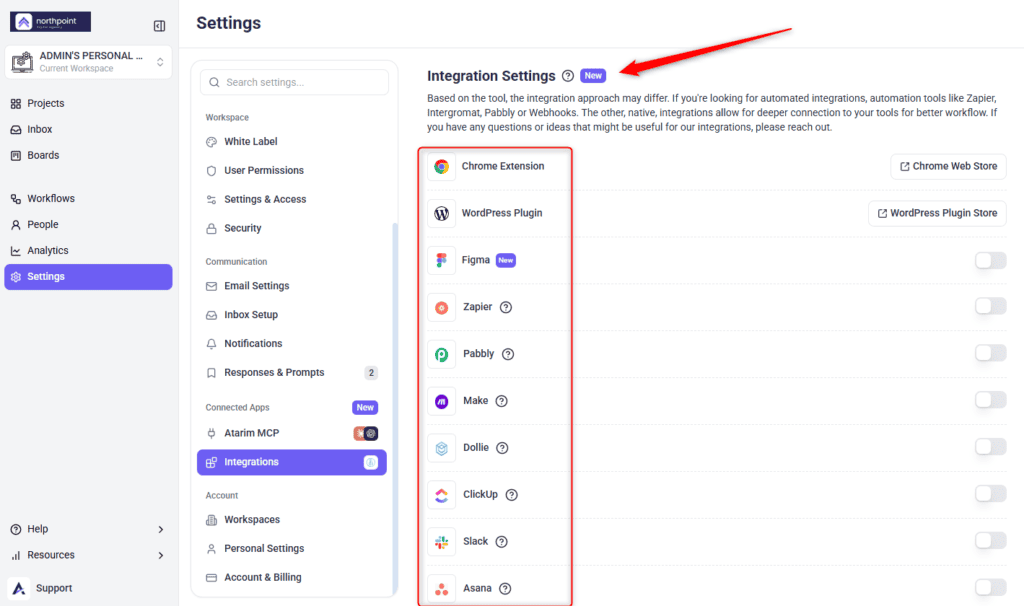The height and width of the screenshot is (606, 1024).
Task: Click the help icon next to Make
Action: click(x=502, y=402)
